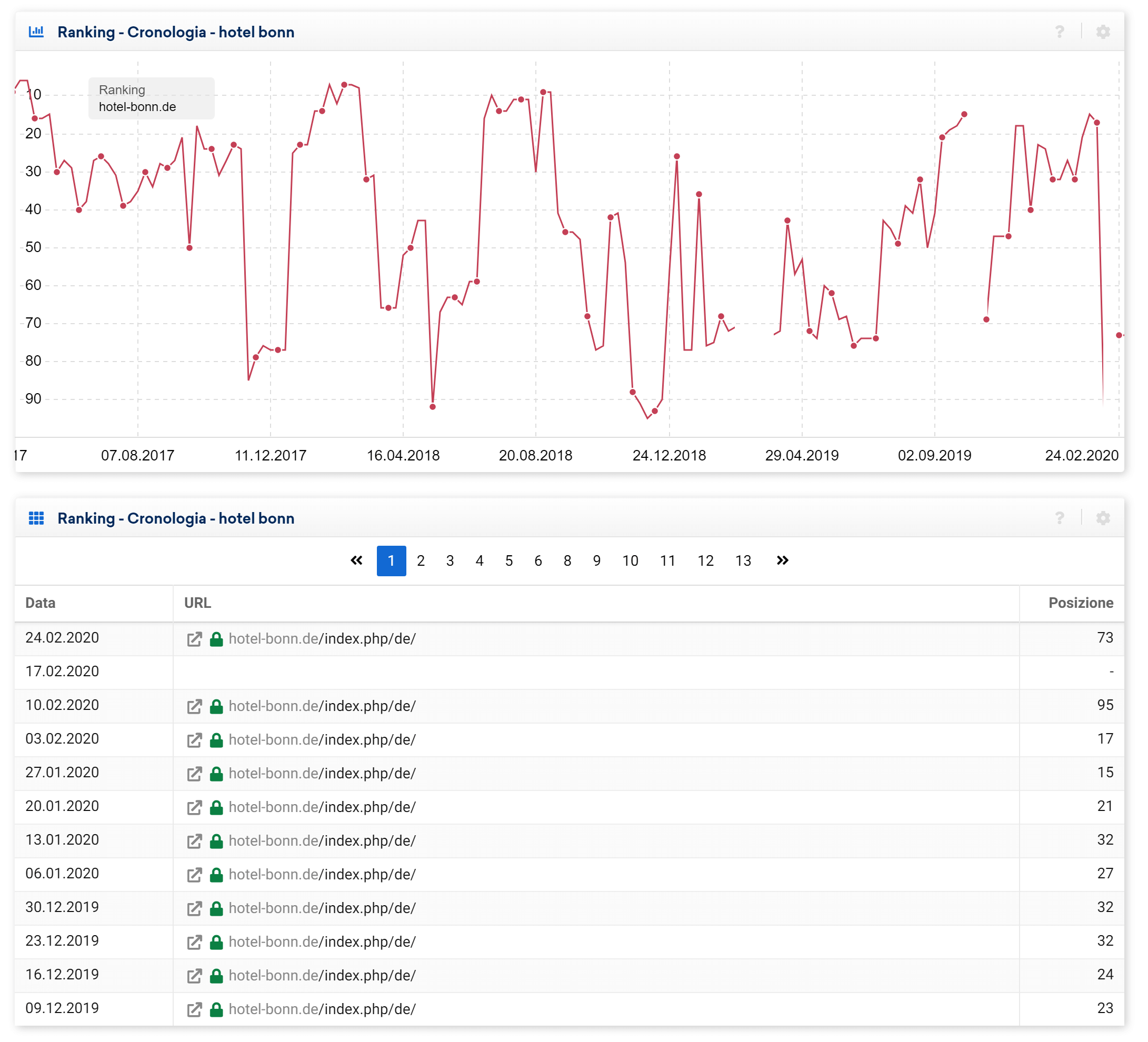Open help for the ranking chart panel
1148x1042 pixels.
(x=1059, y=32)
